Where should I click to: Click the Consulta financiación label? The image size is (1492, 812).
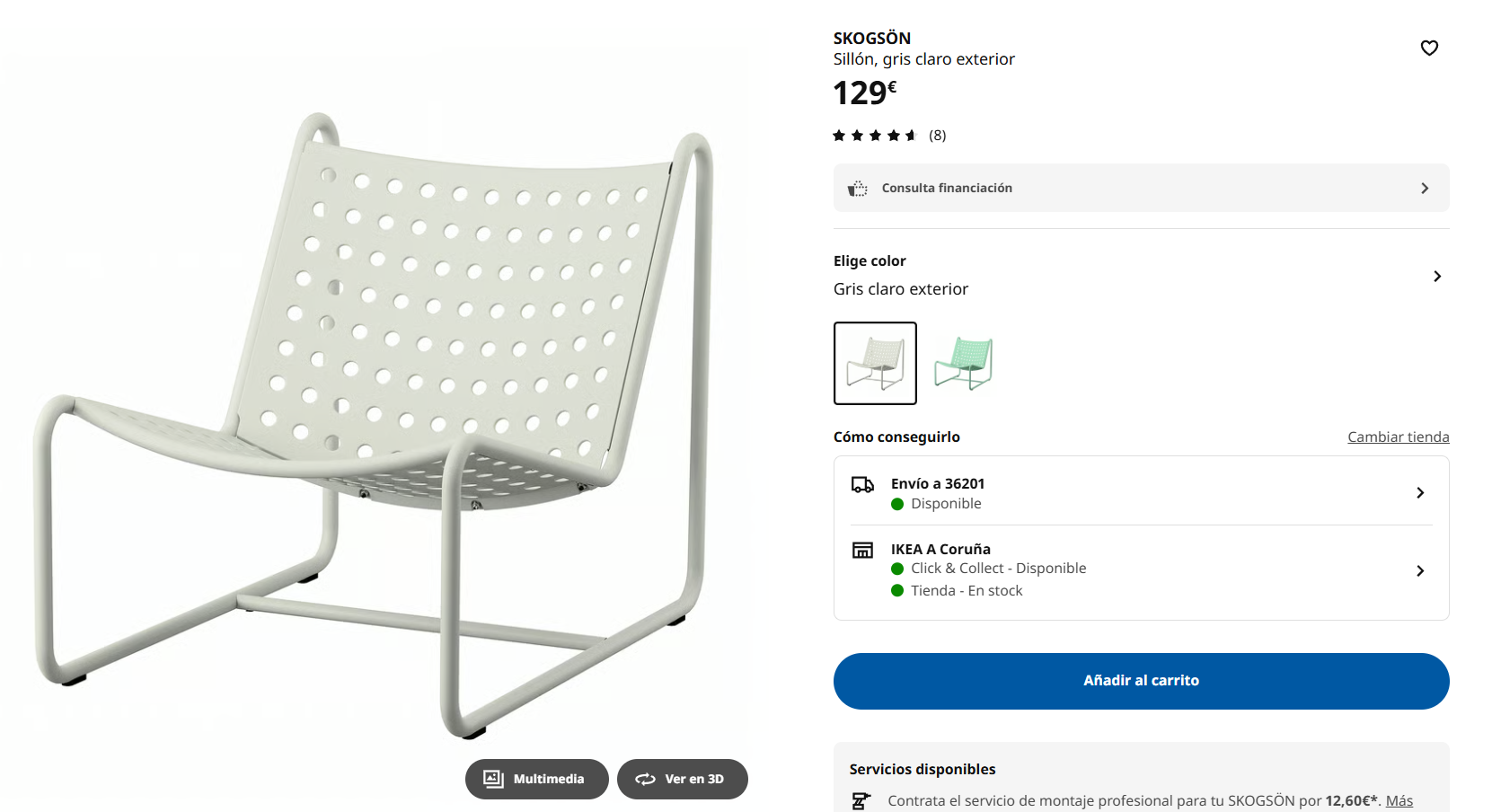(947, 189)
